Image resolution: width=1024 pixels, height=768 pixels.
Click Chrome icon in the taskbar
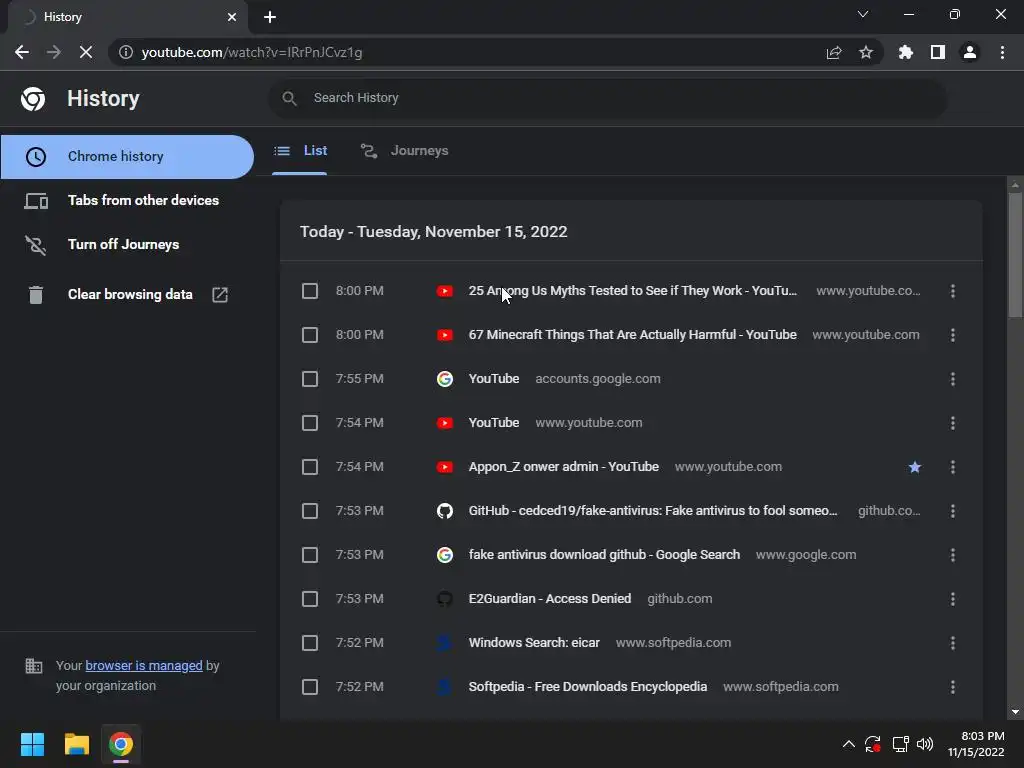point(121,744)
